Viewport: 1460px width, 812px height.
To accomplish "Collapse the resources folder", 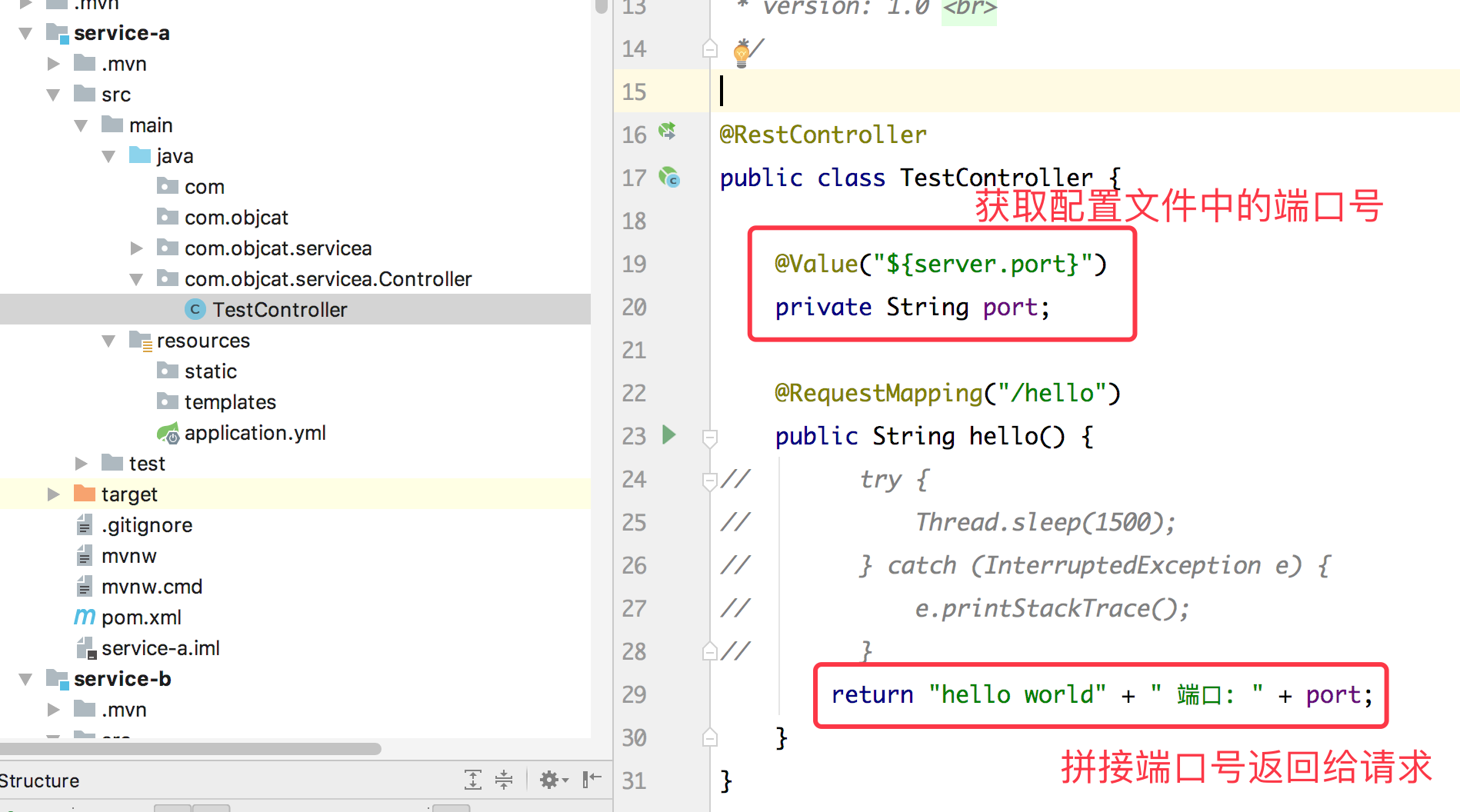I will 108,341.
